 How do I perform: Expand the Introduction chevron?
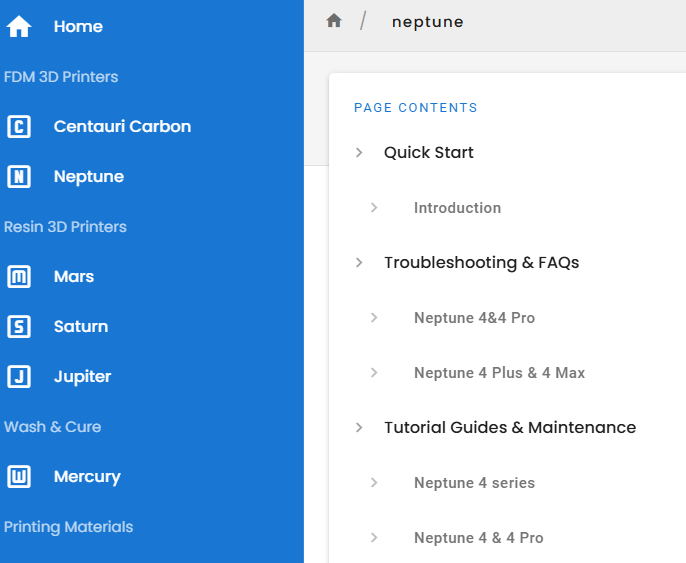(374, 207)
